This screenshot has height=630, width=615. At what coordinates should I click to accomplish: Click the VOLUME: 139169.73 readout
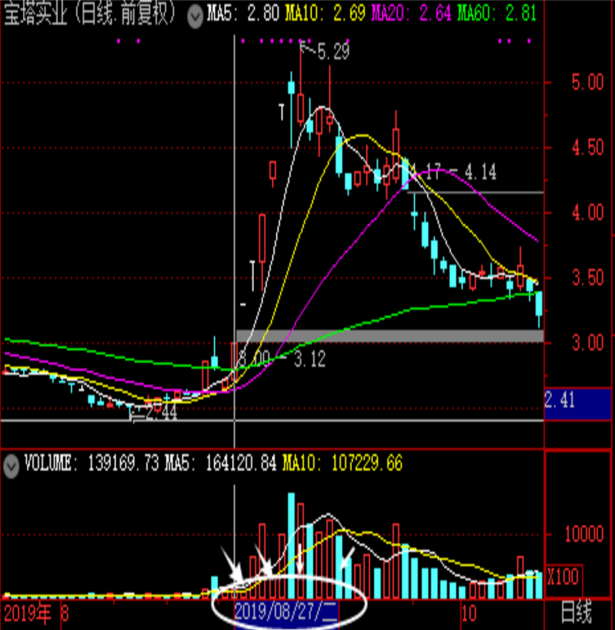pyautogui.click(x=92, y=463)
